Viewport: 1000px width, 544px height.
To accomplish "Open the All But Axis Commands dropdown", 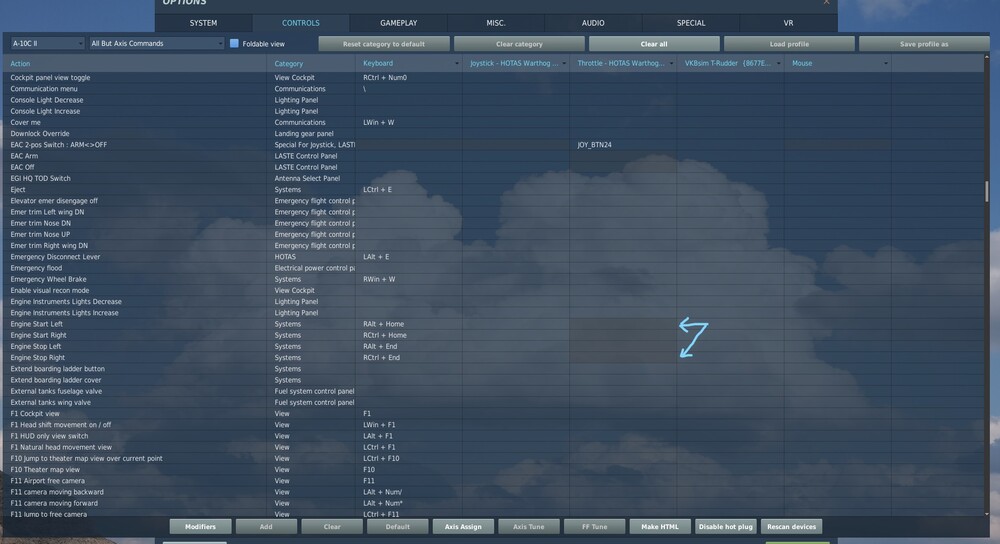I will [156, 43].
